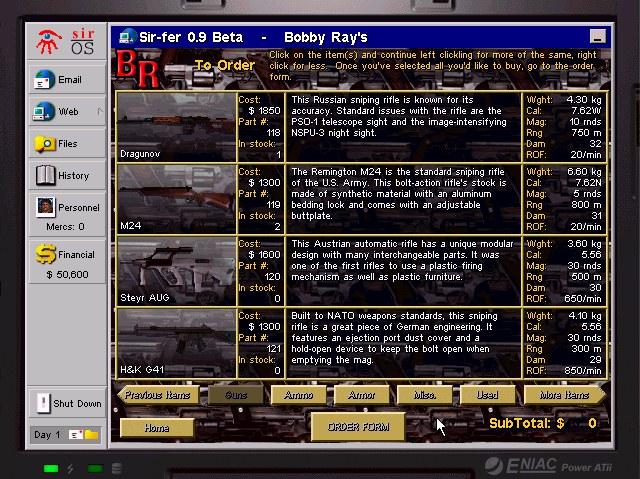Add the Steyr AUG rifle to order
The height and width of the screenshot is (479, 640).
(x=176, y=270)
